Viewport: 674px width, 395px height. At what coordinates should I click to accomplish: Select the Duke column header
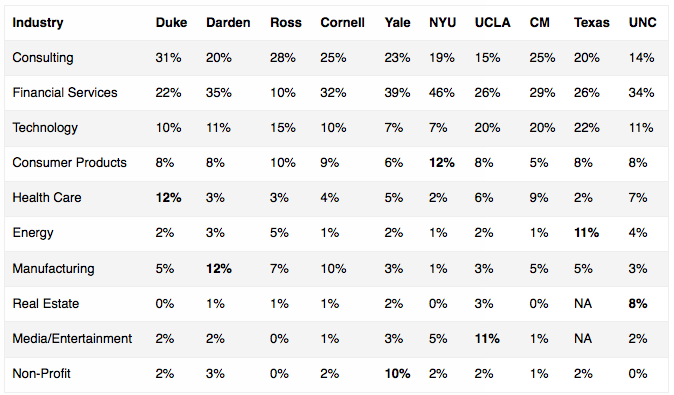tap(171, 23)
